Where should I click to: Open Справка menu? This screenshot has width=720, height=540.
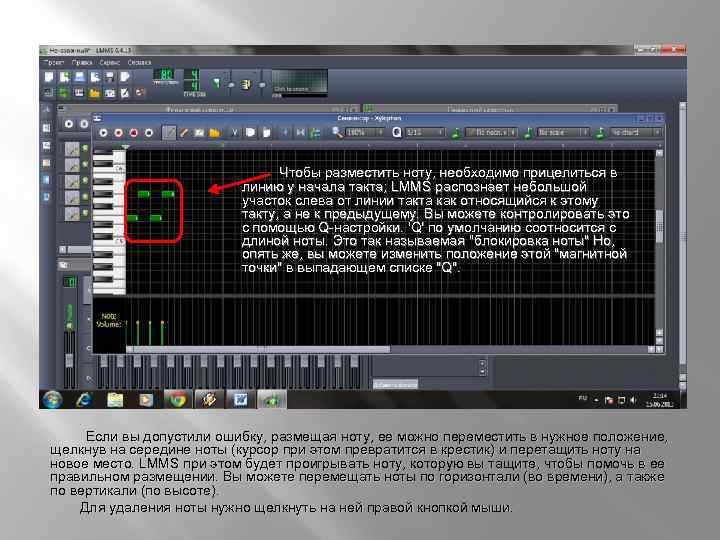[139, 62]
